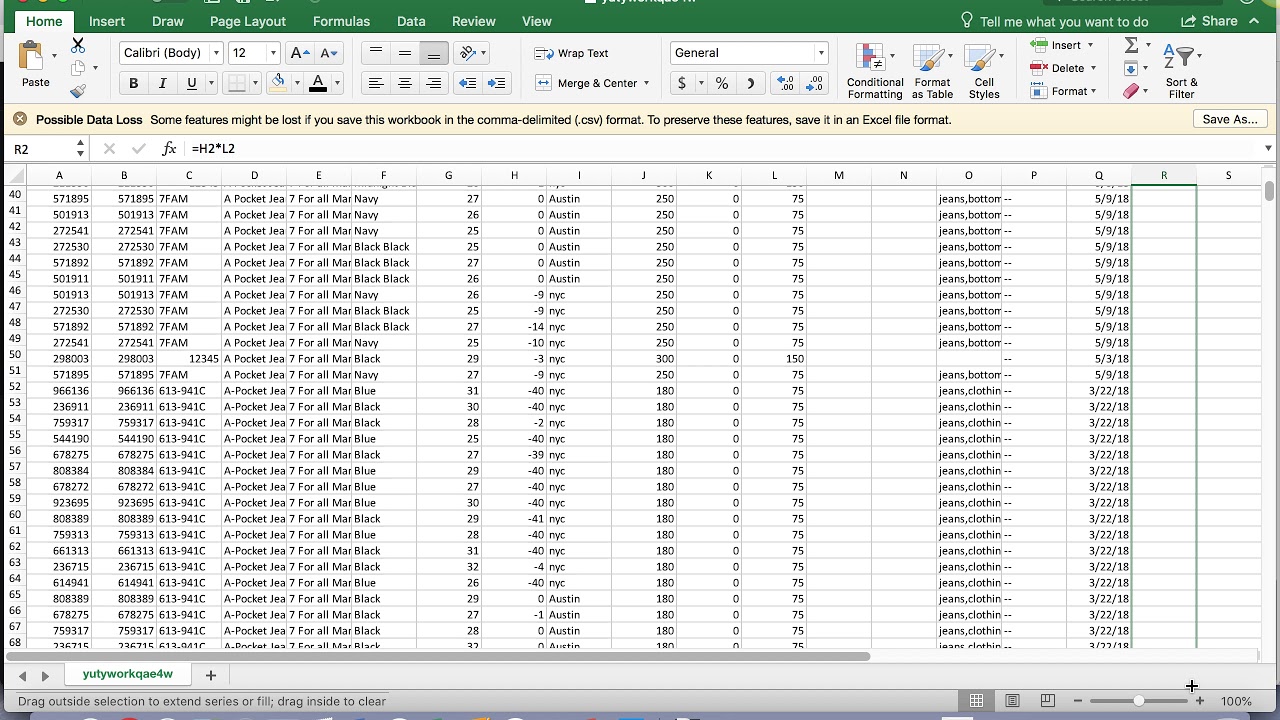This screenshot has width=1280, height=720.
Task: Open Conditional Formatting
Action: [874, 71]
